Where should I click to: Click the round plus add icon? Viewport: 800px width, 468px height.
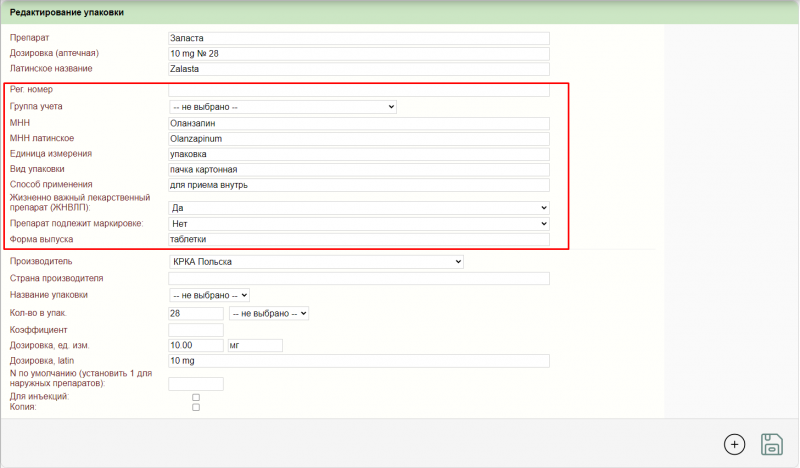coord(734,444)
